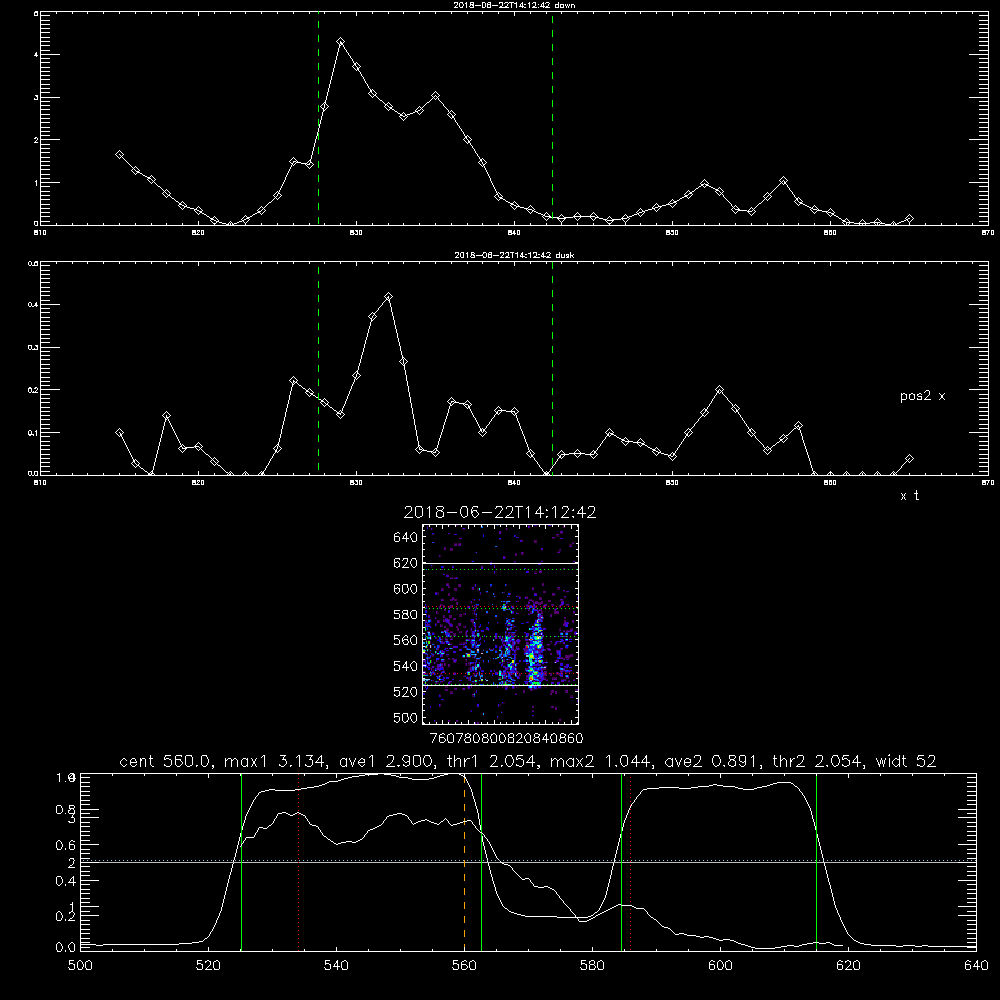Click the last diamond marker in dusk plot
The width and height of the screenshot is (1000, 1000).
coord(909,459)
